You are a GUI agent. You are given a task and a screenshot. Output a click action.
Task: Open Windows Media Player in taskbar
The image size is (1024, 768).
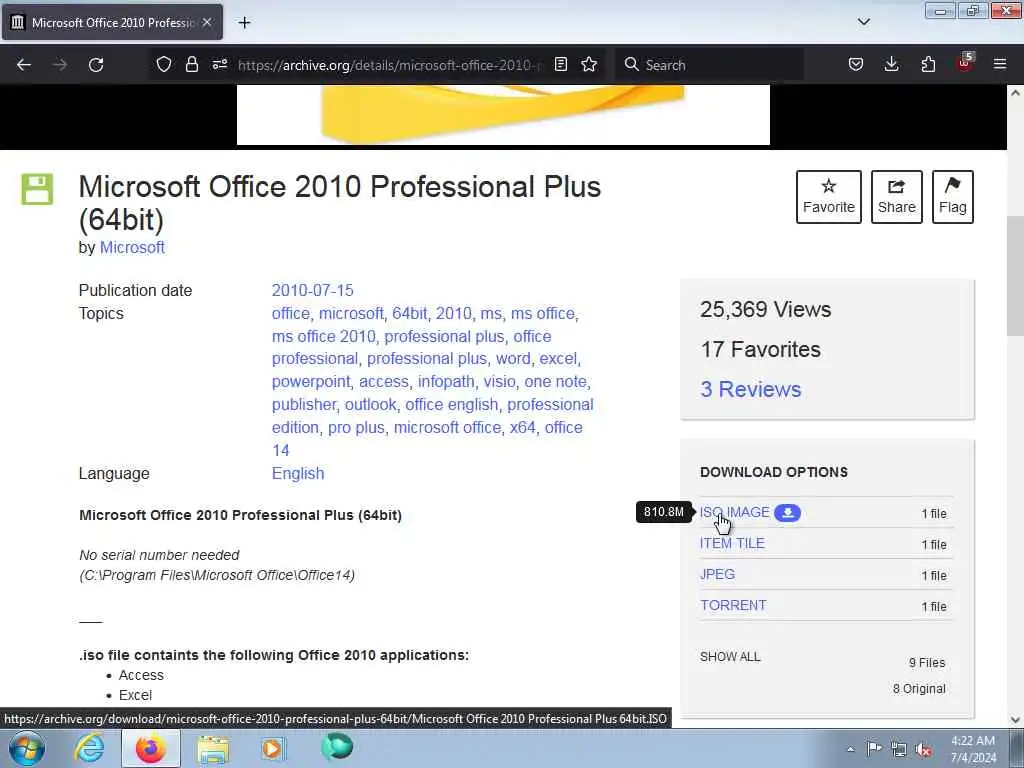pyautogui.click(x=273, y=748)
